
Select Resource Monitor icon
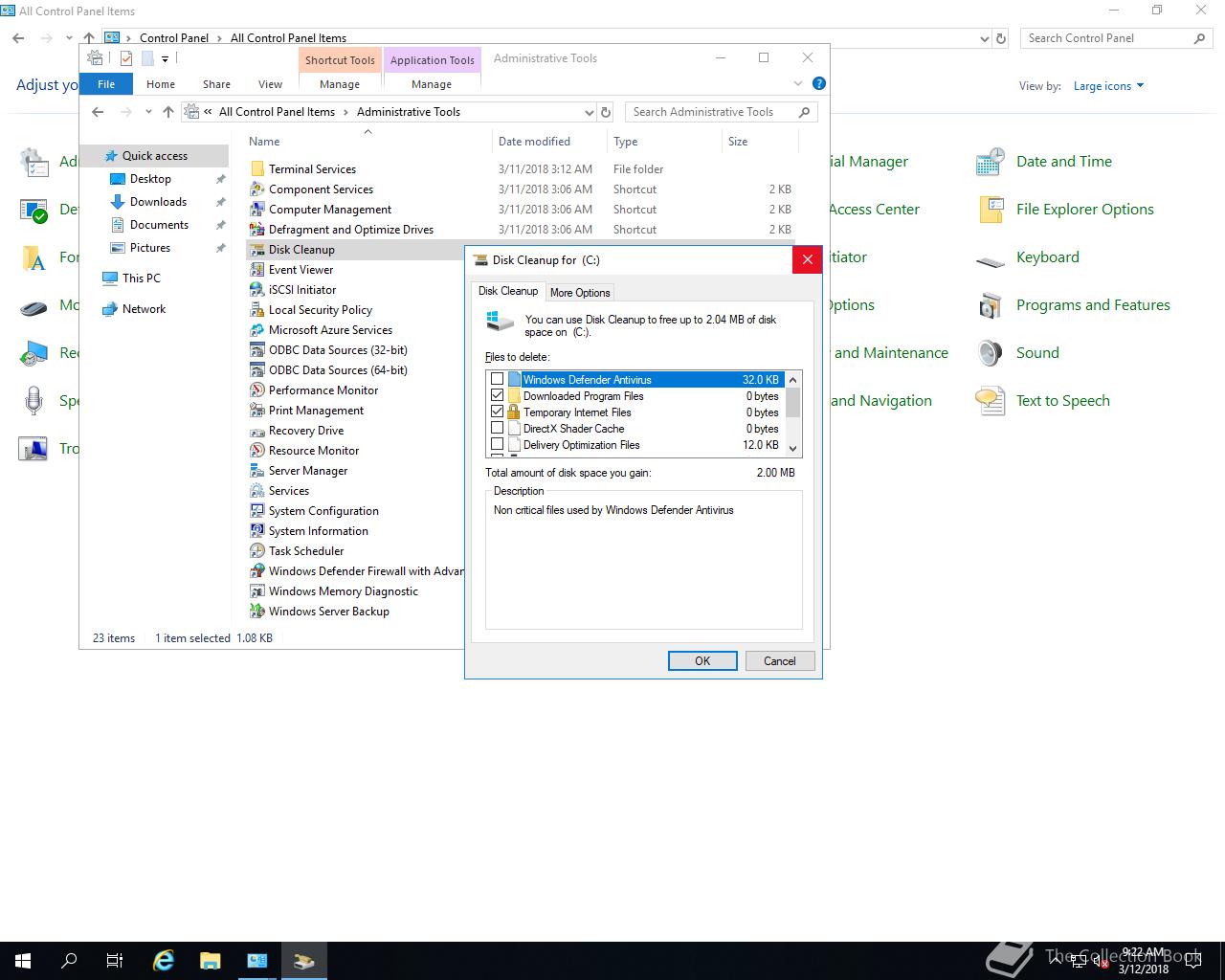point(256,451)
